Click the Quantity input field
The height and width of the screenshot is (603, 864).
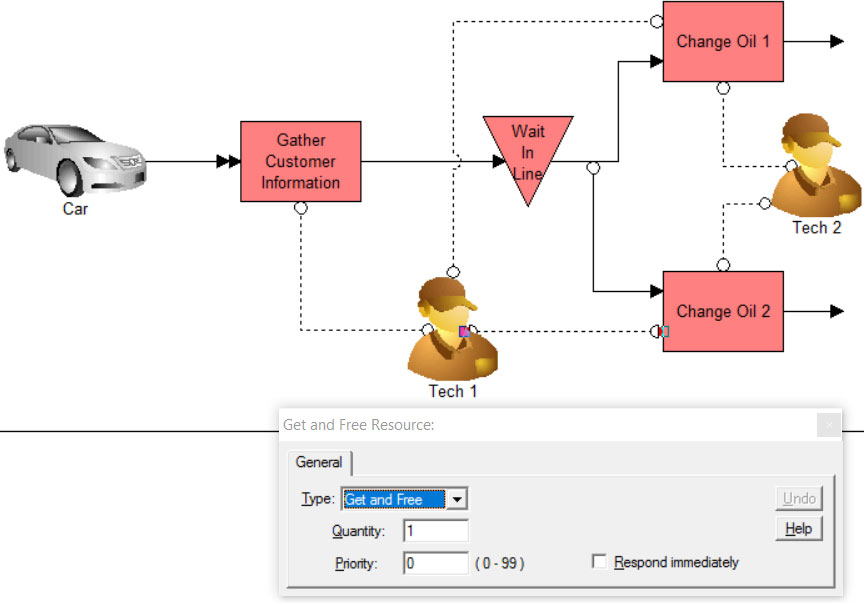(x=436, y=531)
